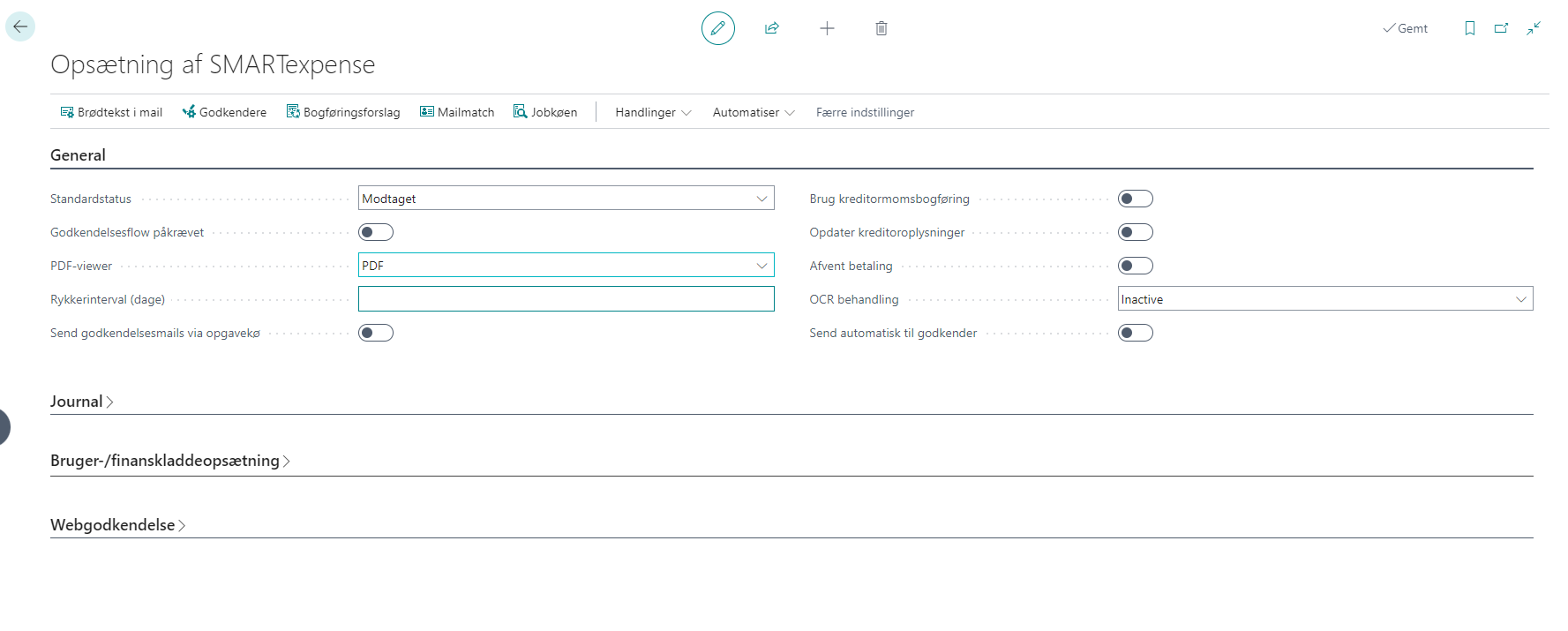Click the plus icon to create new
Image resolution: width=1568 pixels, height=631 pixels.
coord(827,28)
